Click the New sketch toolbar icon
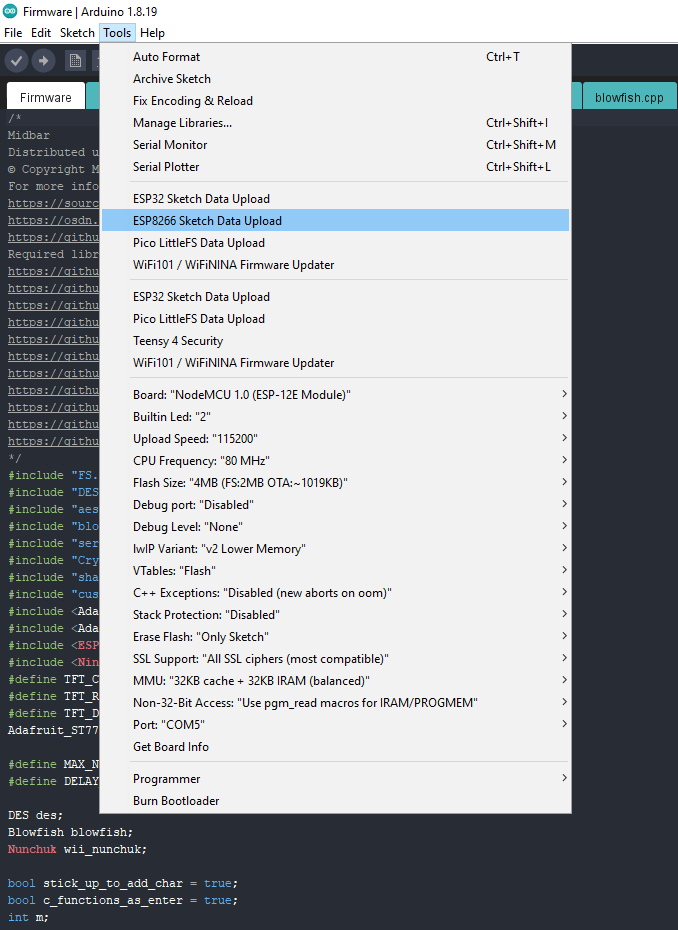 pyautogui.click(x=75, y=61)
